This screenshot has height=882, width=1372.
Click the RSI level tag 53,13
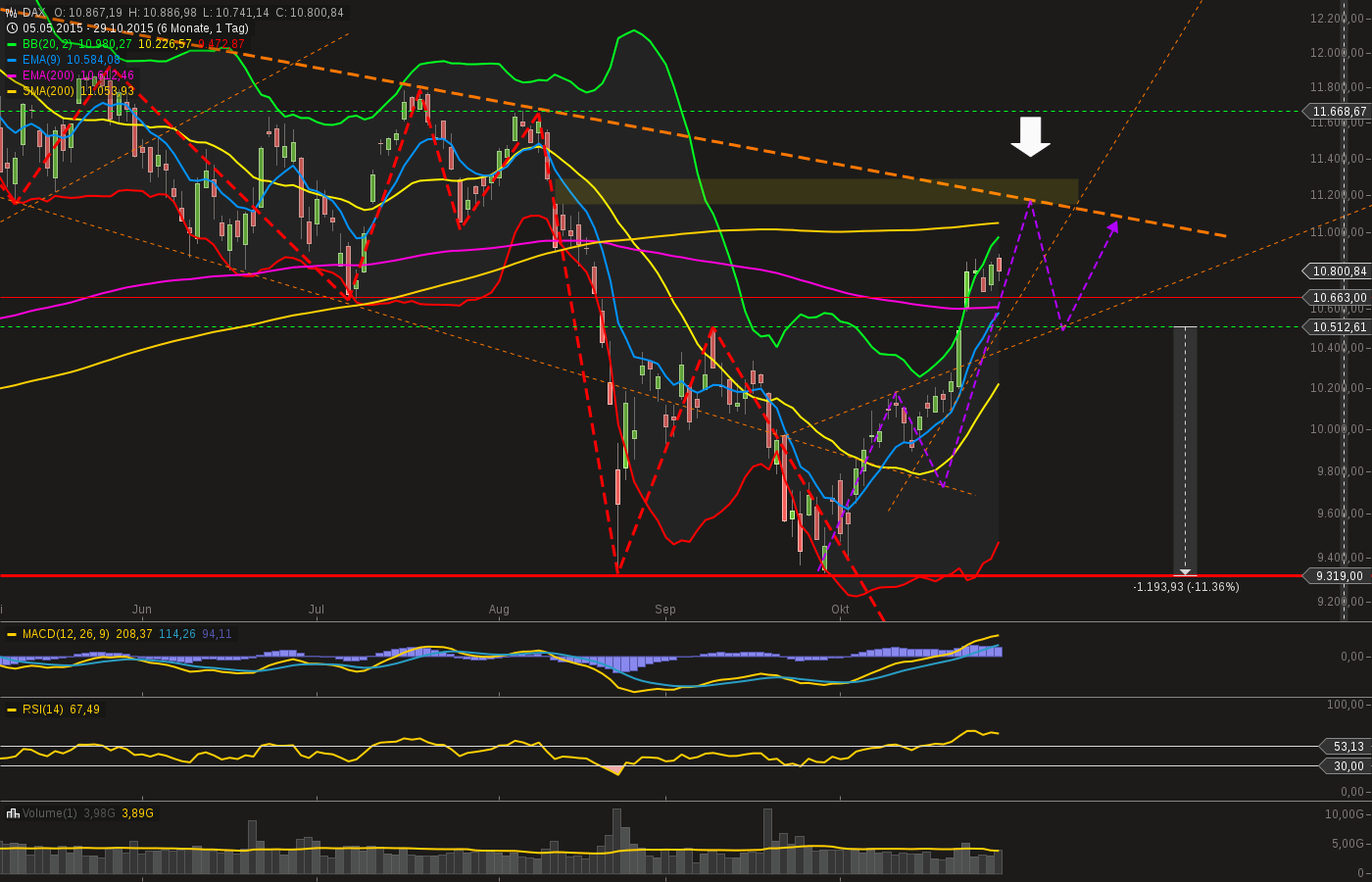(x=1345, y=747)
